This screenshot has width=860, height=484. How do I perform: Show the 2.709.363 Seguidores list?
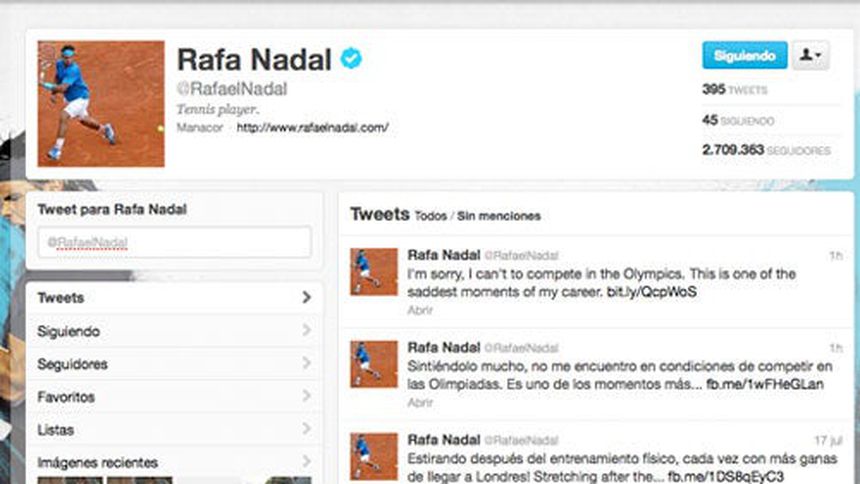(766, 150)
